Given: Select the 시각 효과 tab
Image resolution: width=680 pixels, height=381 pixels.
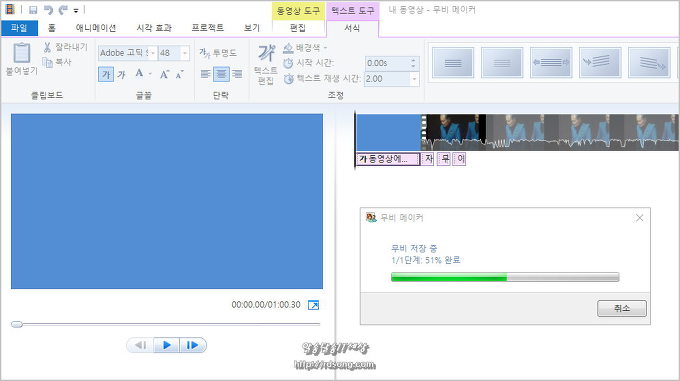Looking at the screenshot, I should [x=154, y=28].
